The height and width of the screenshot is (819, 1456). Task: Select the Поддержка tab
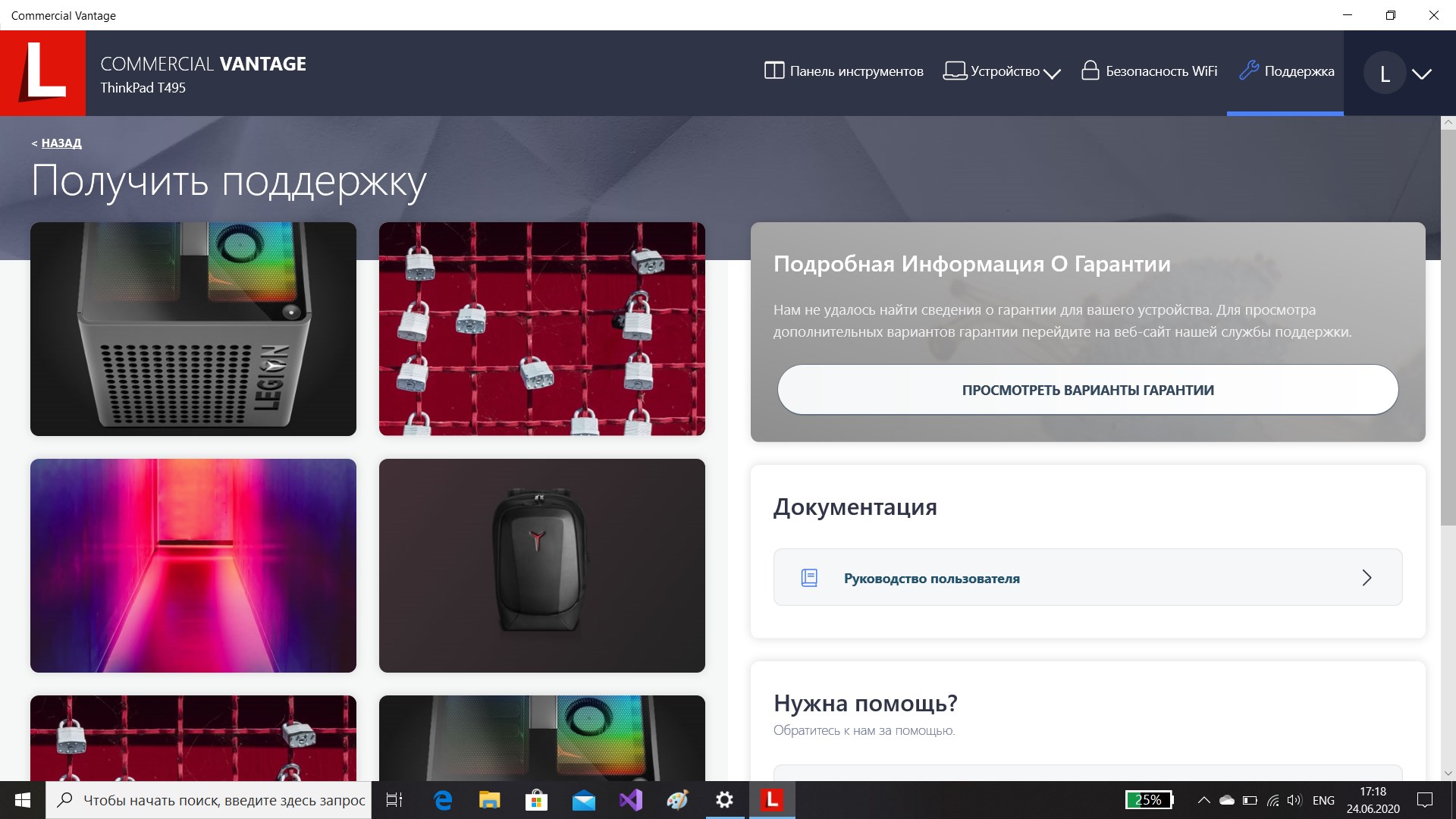(1286, 71)
